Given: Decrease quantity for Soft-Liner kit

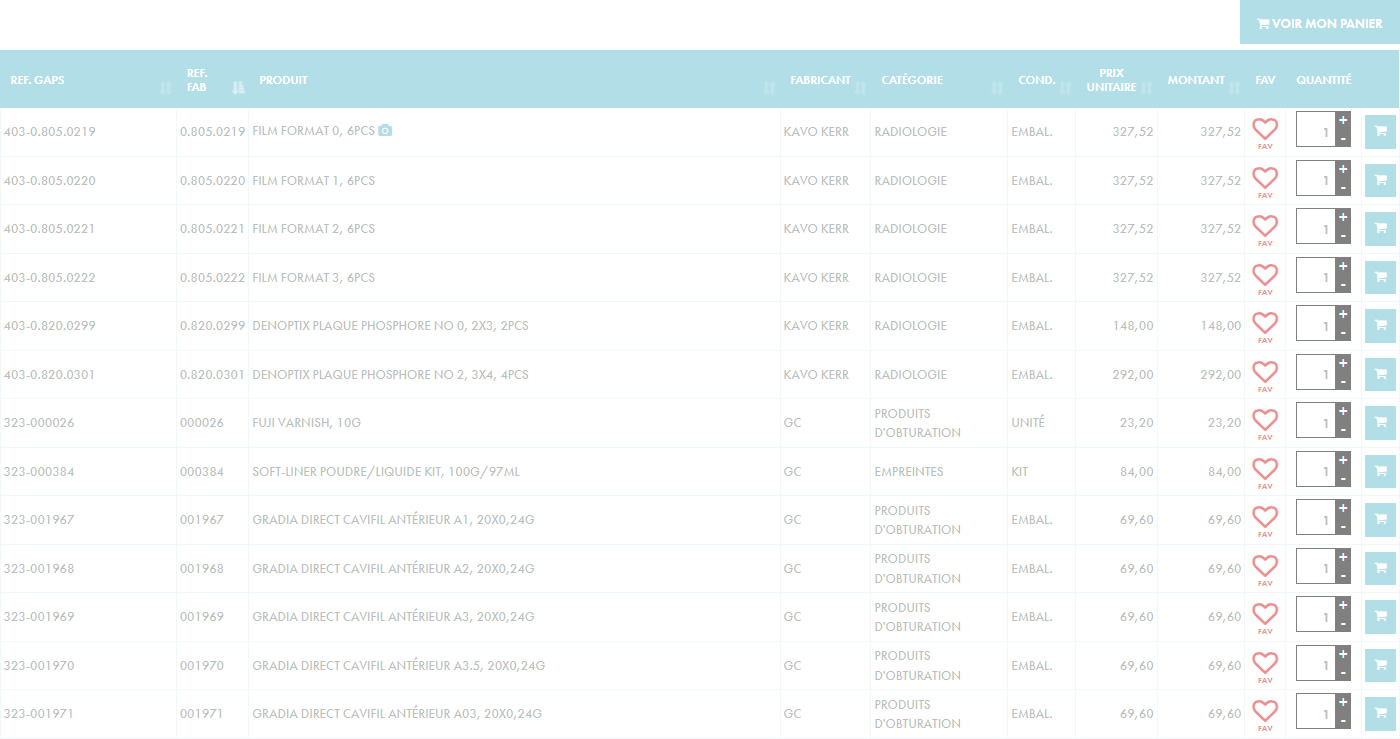Looking at the screenshot, I should 1343,479.
